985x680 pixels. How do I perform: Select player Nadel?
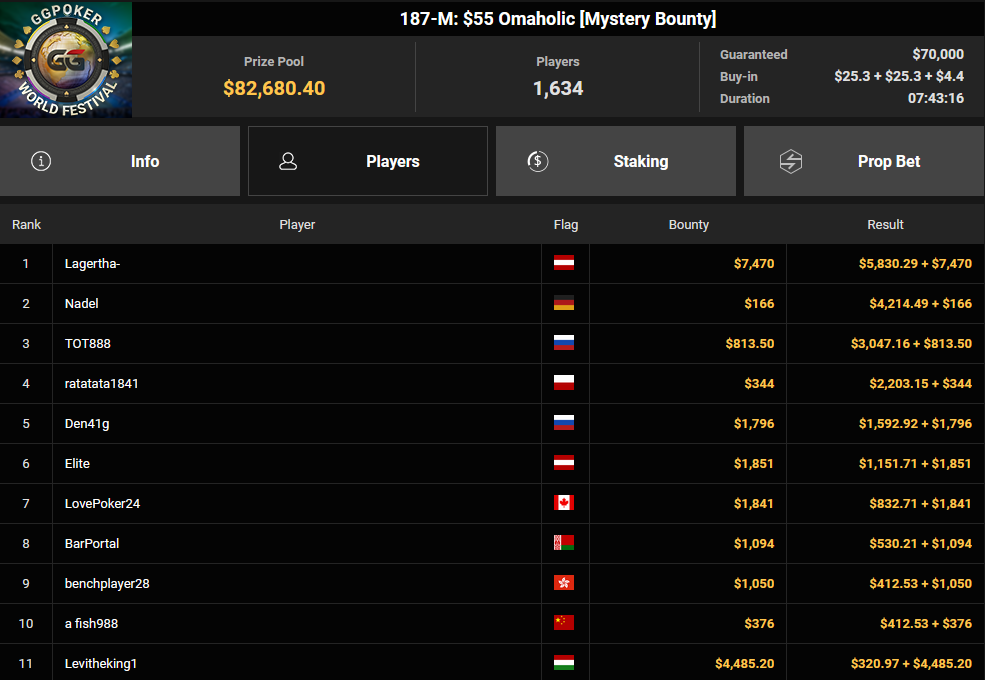click(x=82, y=304)
